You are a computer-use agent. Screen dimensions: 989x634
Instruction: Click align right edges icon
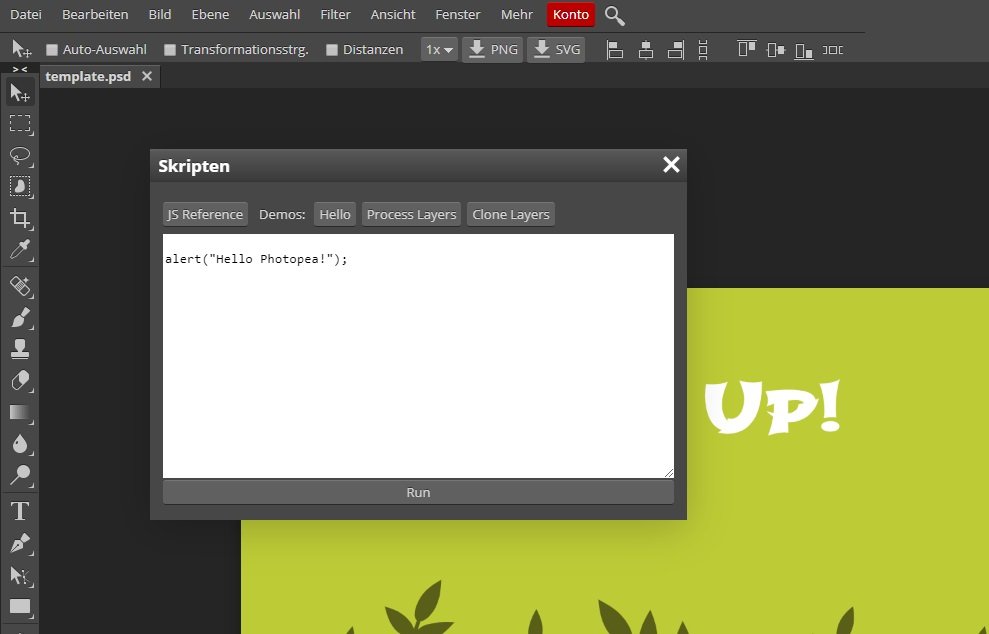[x=676, y=50]
